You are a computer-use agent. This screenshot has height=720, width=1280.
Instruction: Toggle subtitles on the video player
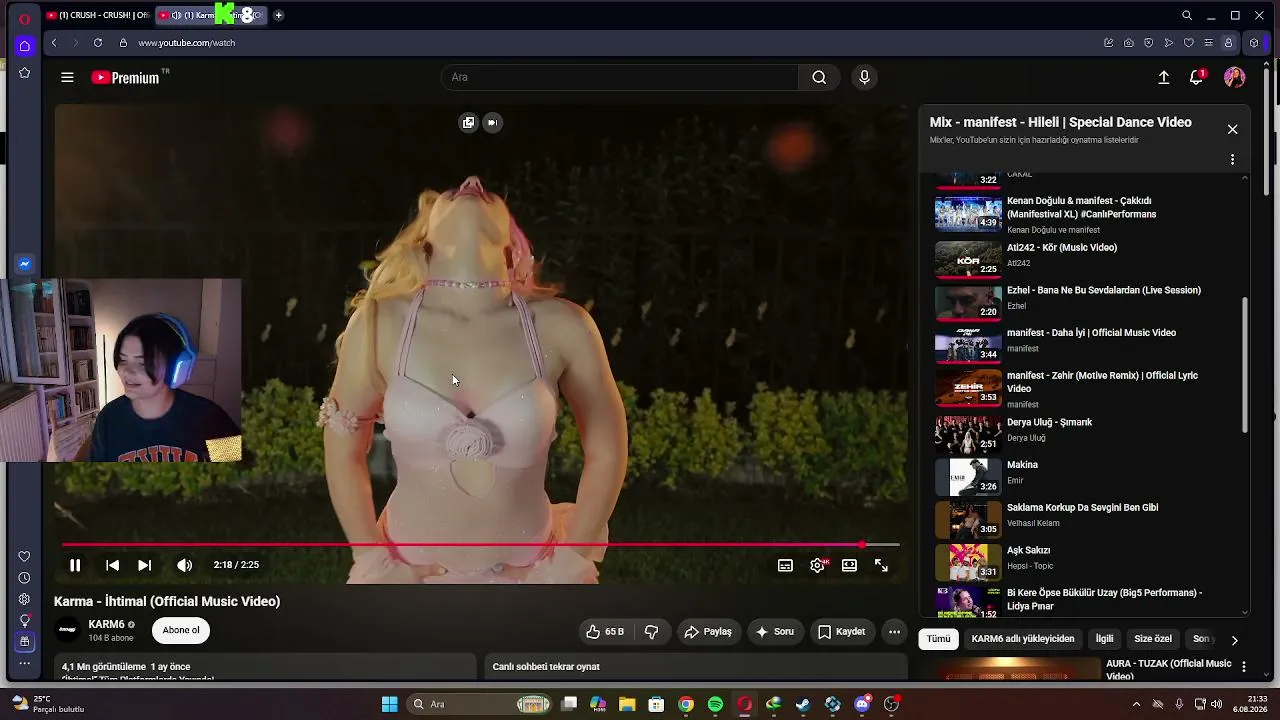click(785, 565)
